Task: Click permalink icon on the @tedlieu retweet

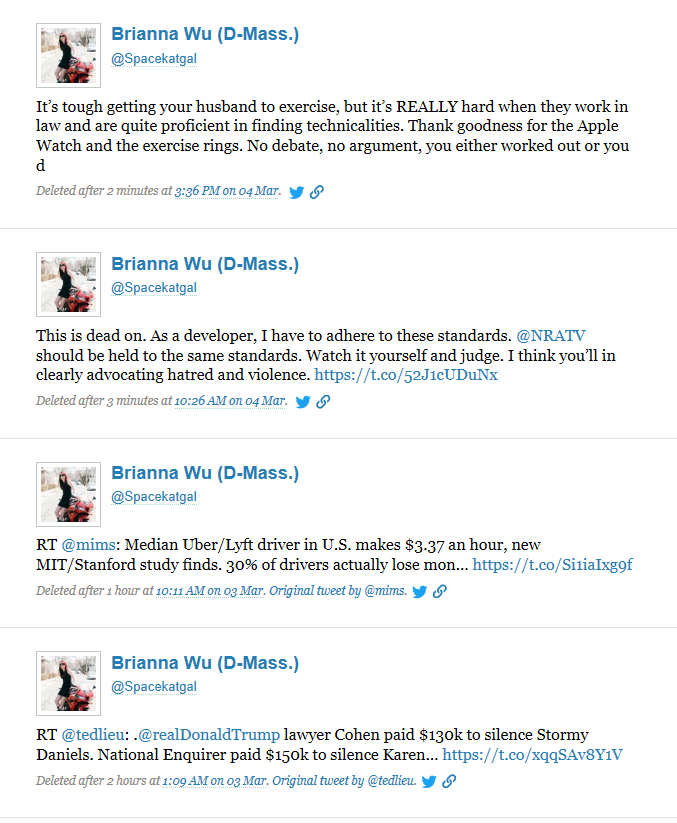Action: tap(449, 782)
